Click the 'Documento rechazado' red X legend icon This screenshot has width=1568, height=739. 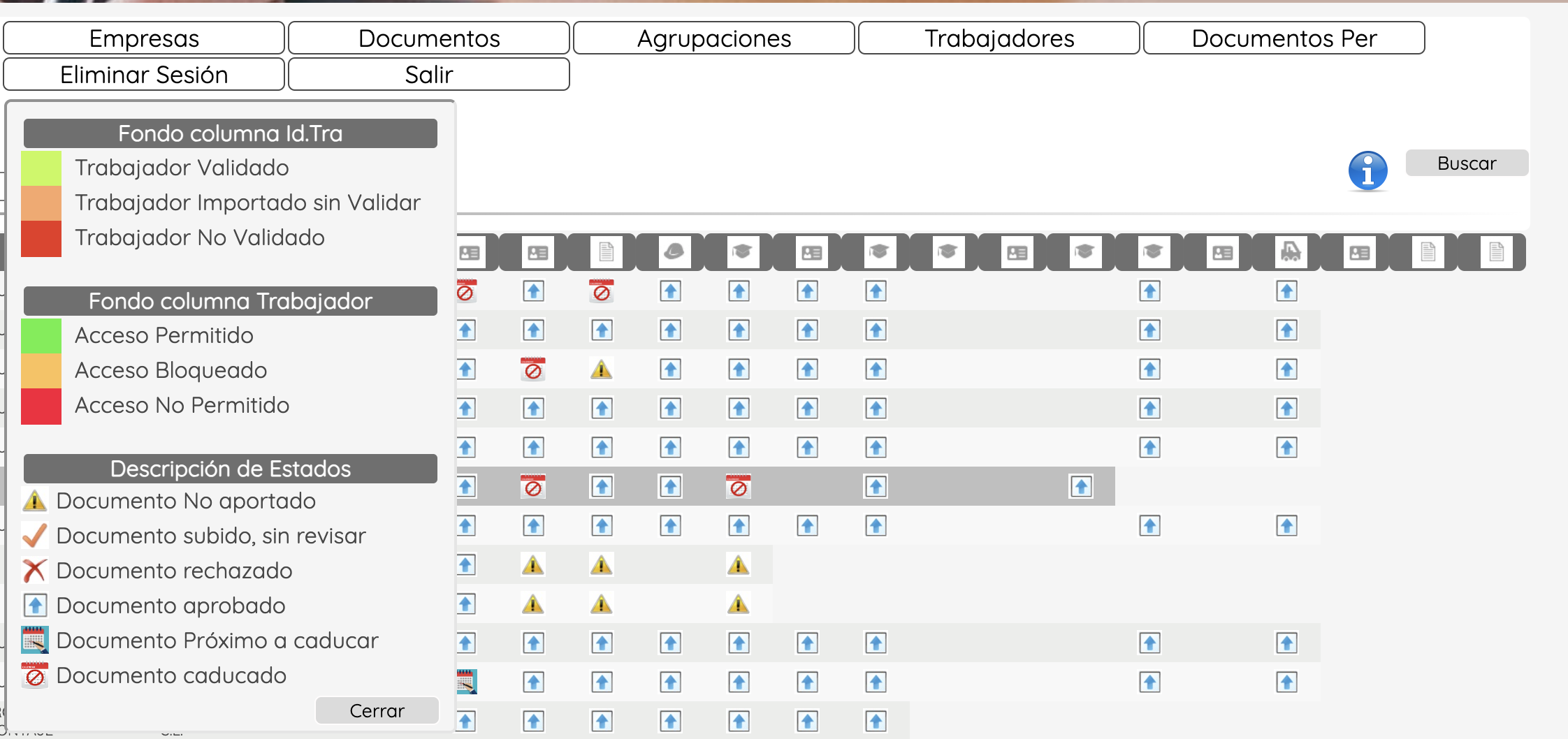pos(34,571)
